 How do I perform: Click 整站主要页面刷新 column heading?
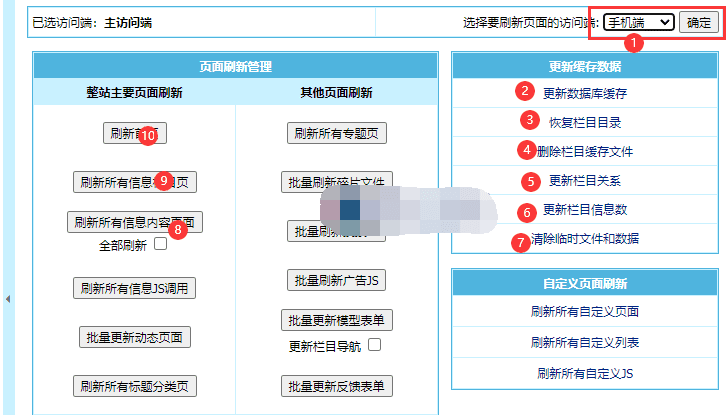[134, 93]
